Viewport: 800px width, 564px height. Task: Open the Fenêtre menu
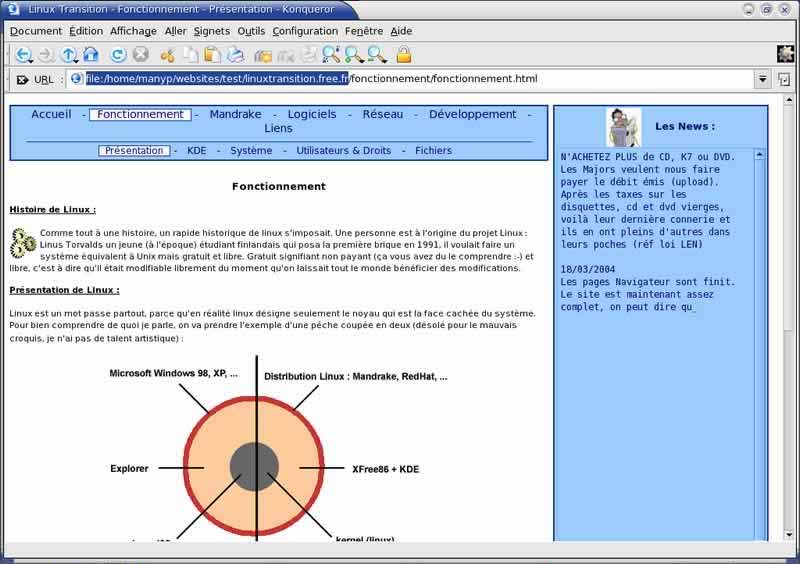pyautogui.click(x=364, y=31)
